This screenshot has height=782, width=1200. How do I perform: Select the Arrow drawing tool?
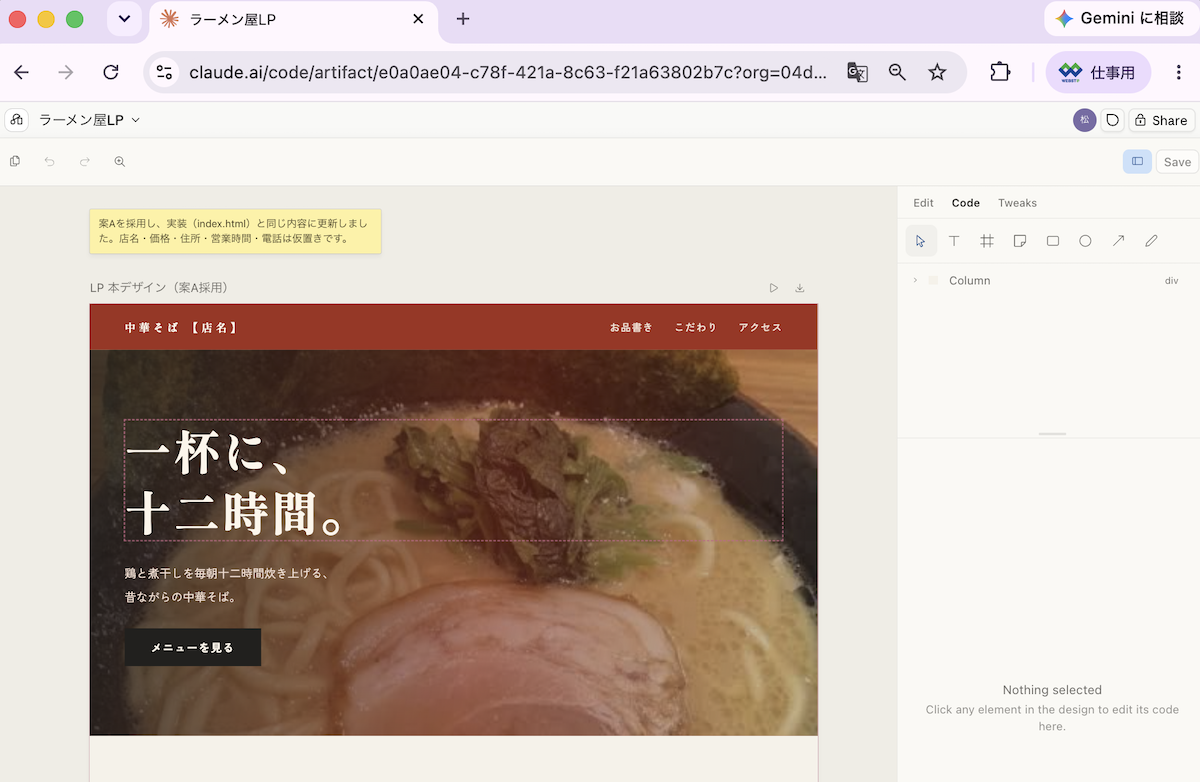click(1119, 241)
